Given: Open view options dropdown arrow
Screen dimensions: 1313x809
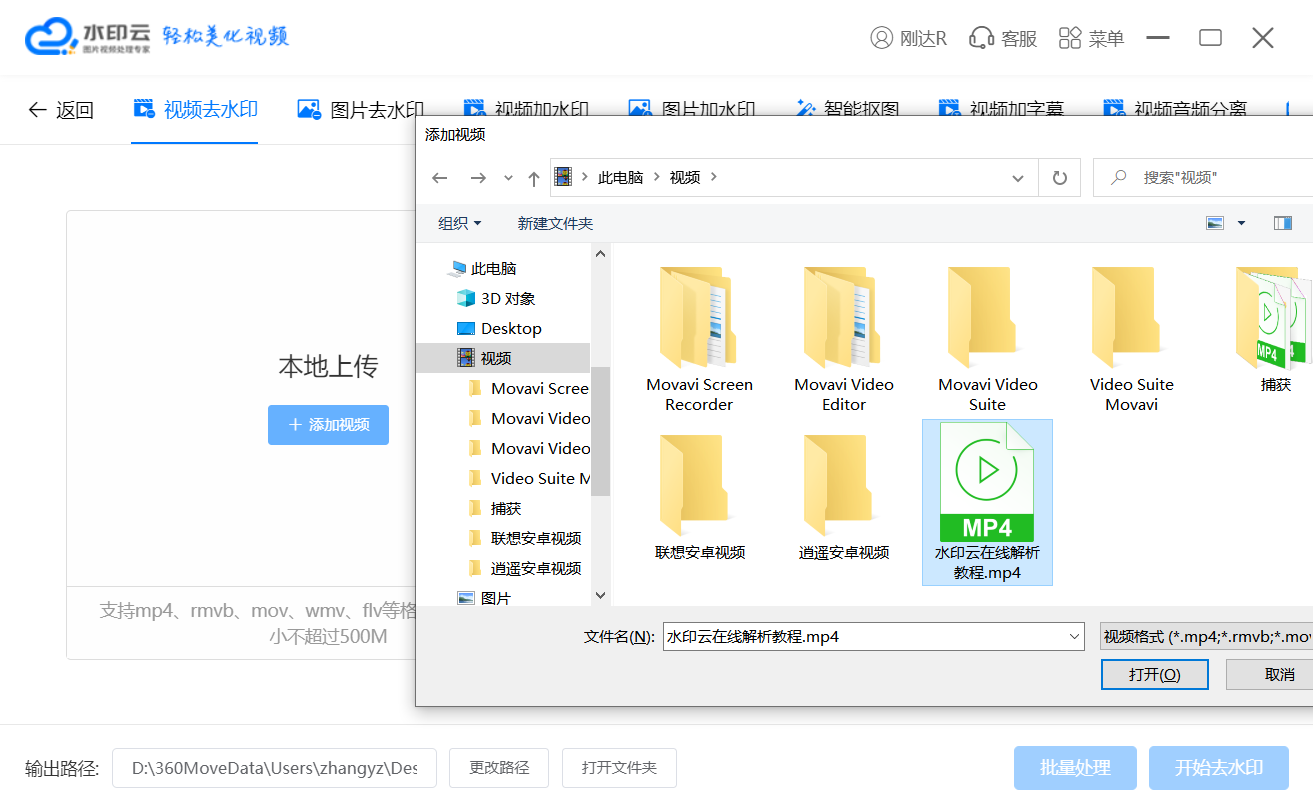Looking at the screenshot, I should [1241, 223].
